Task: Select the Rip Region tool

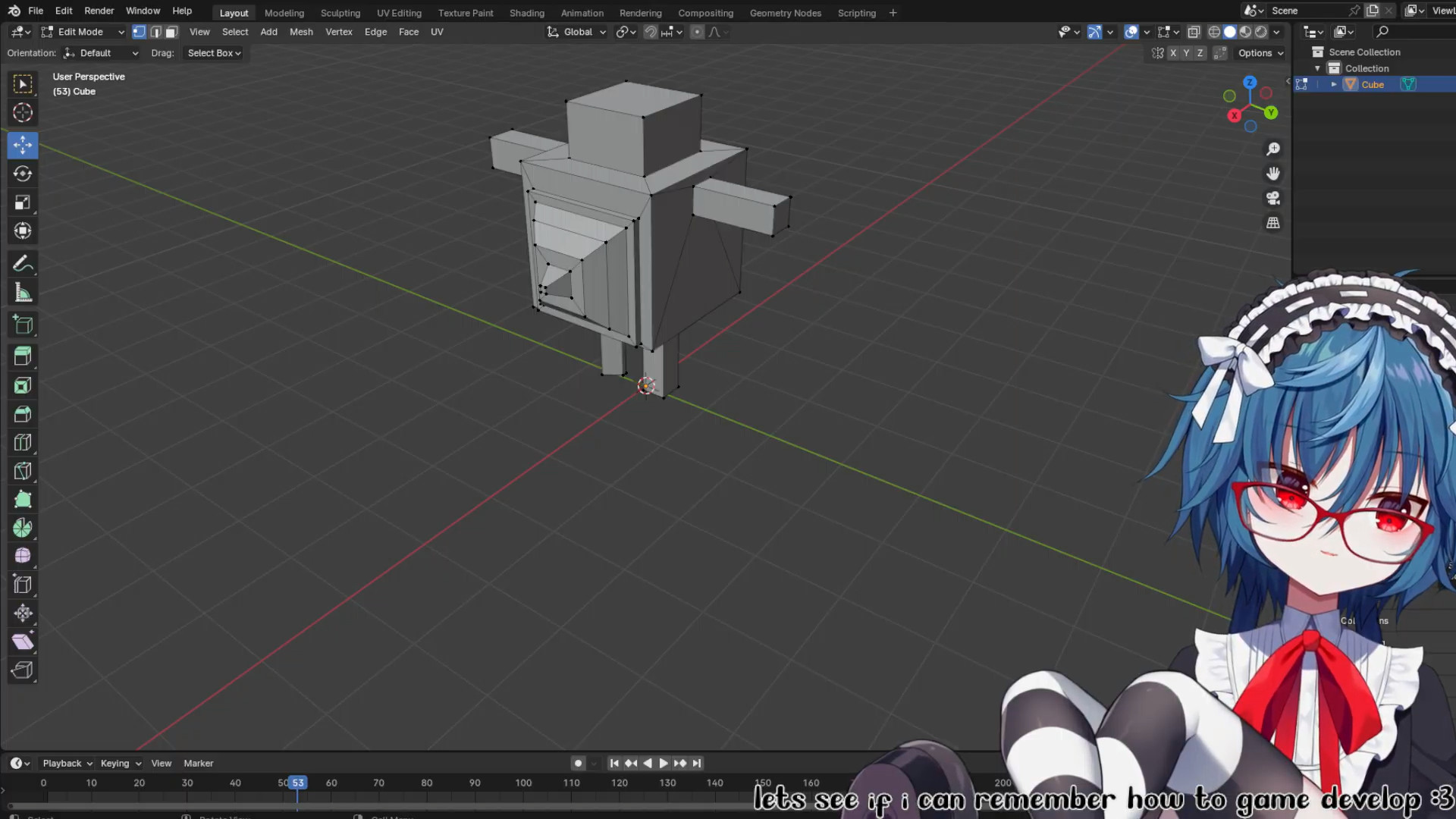Action: click(23, 670)
